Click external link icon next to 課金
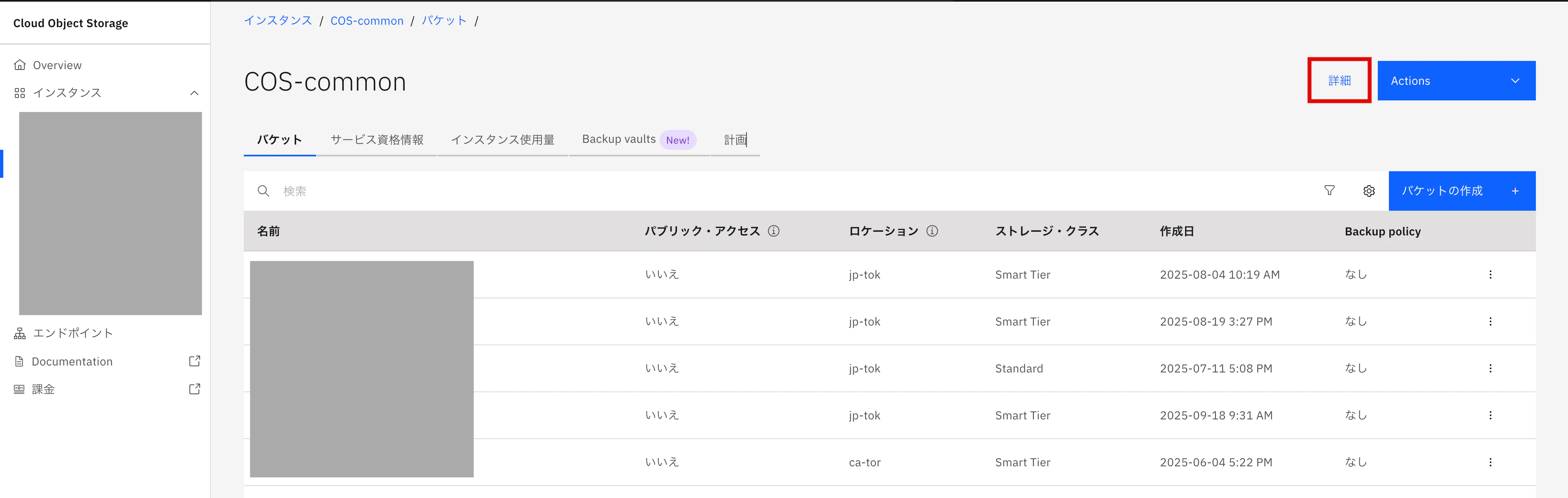 point(195,389)
